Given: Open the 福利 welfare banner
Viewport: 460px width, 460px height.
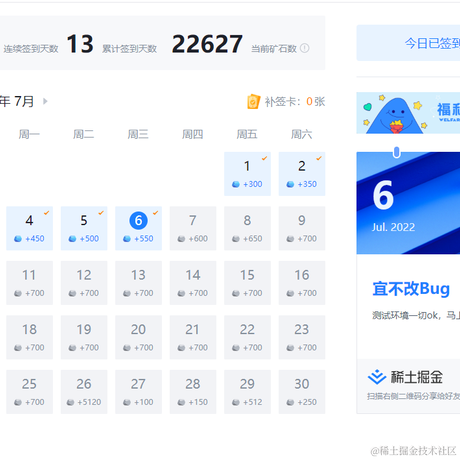Looking at the screenshot, I should pos(408,113).
